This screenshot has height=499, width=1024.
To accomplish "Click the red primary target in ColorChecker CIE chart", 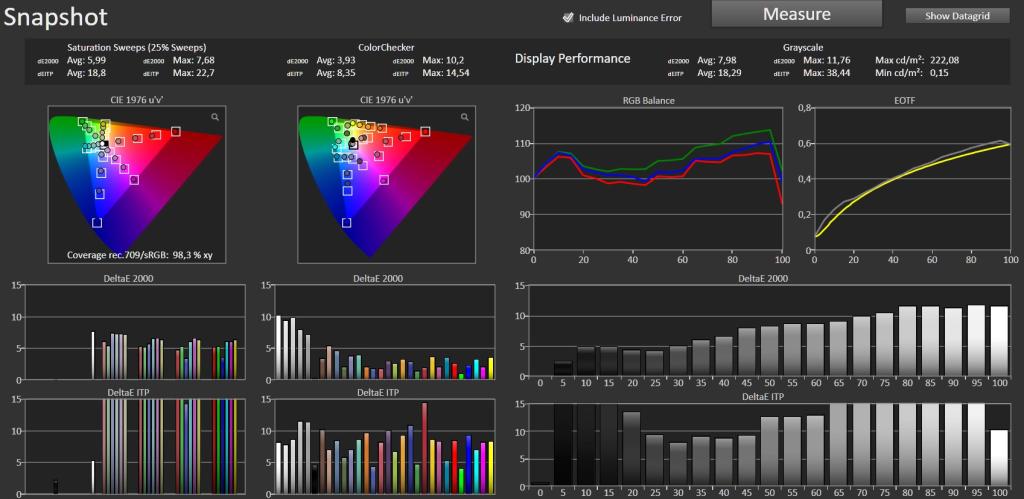I will tap(425, 132).
